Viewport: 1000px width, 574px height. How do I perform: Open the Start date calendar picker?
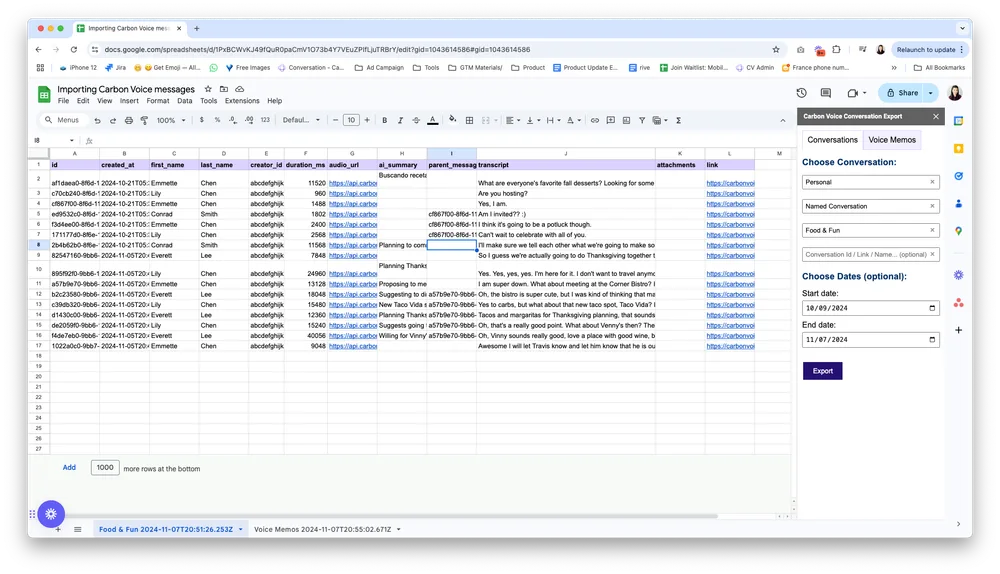[932, 308]
